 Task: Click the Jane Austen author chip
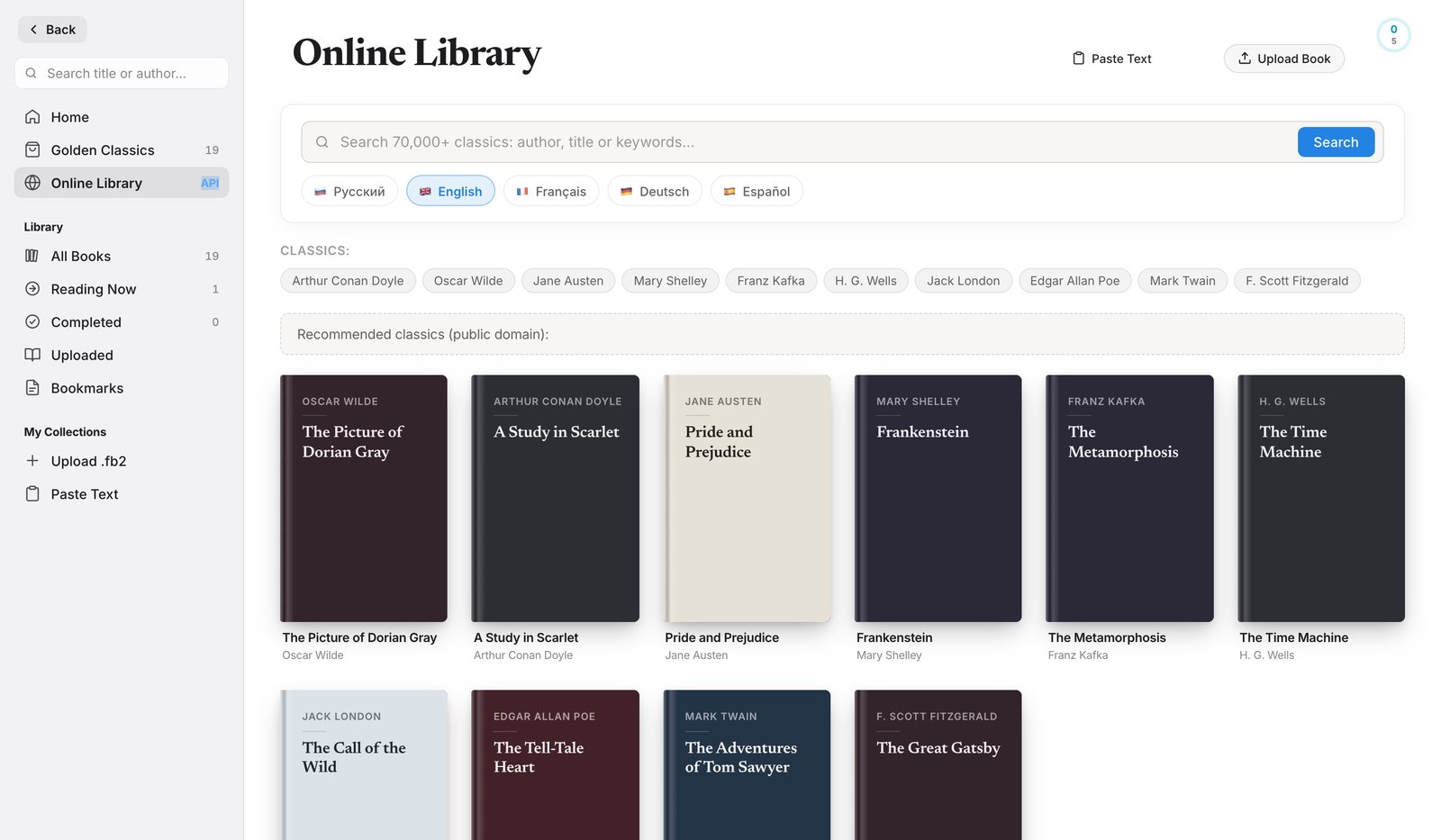click(x=568, y=281)
